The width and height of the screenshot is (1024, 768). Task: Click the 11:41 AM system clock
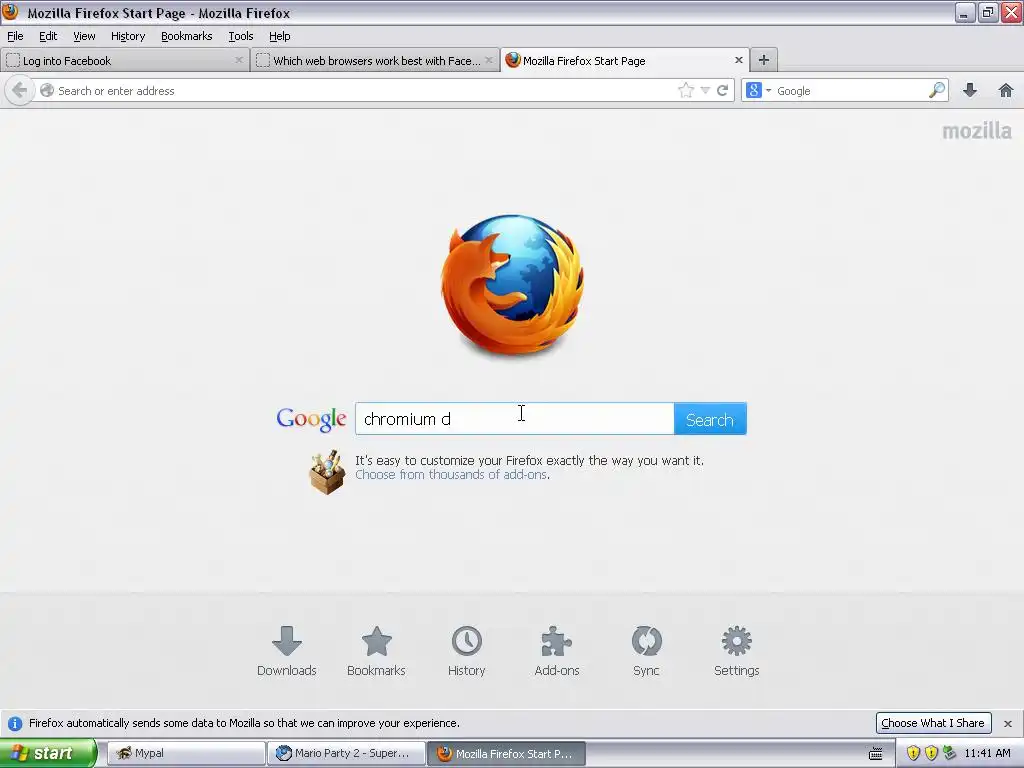click(987, 753)
